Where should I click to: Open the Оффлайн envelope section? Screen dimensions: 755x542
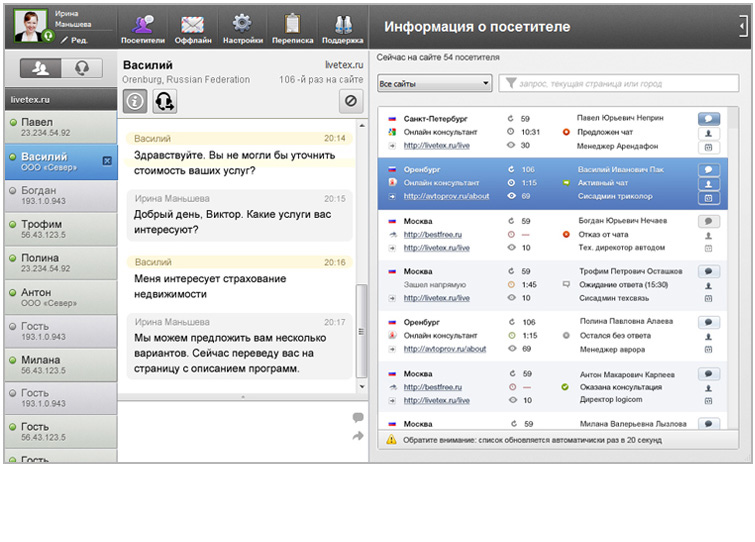(x=193, y=27)
